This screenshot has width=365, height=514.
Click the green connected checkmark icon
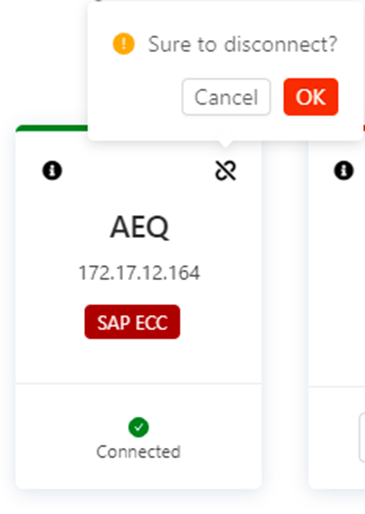point(139,427)
